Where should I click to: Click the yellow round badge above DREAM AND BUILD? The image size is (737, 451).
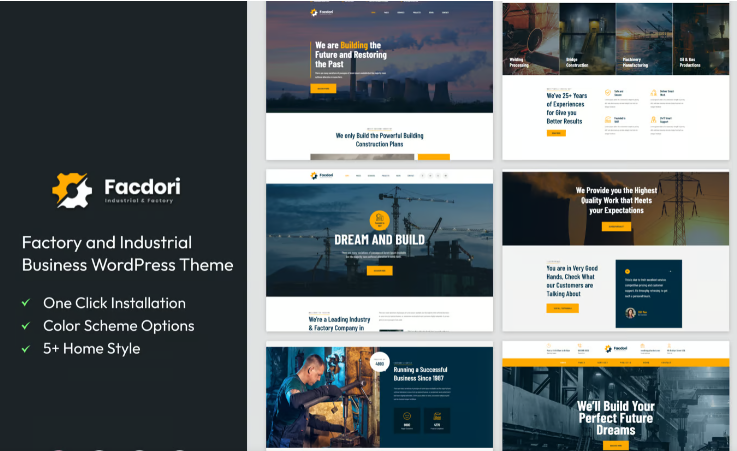click(x=379, y=220)
